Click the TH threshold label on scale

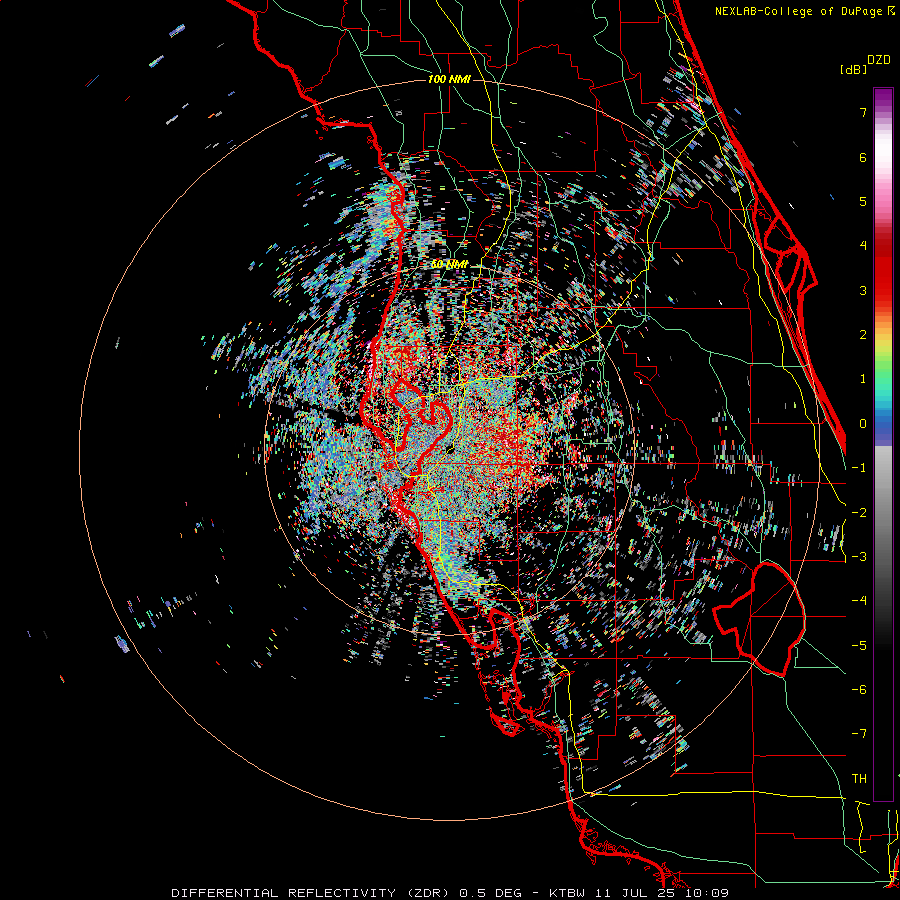(x=859, y=779)
